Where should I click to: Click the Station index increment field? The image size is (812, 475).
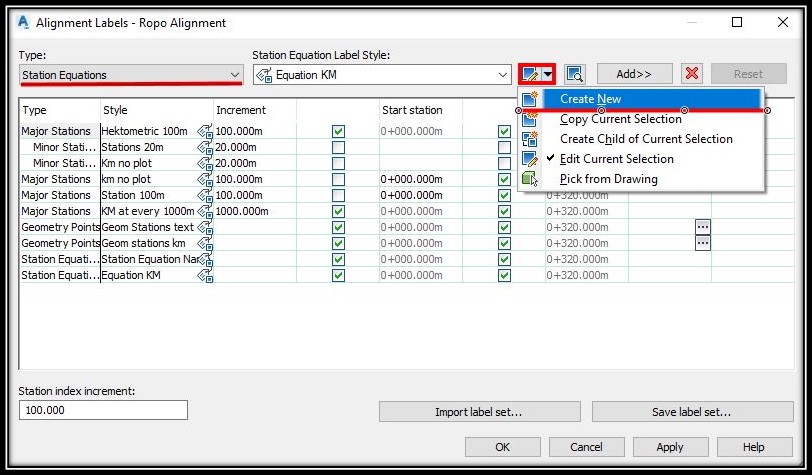coord(103,410)
